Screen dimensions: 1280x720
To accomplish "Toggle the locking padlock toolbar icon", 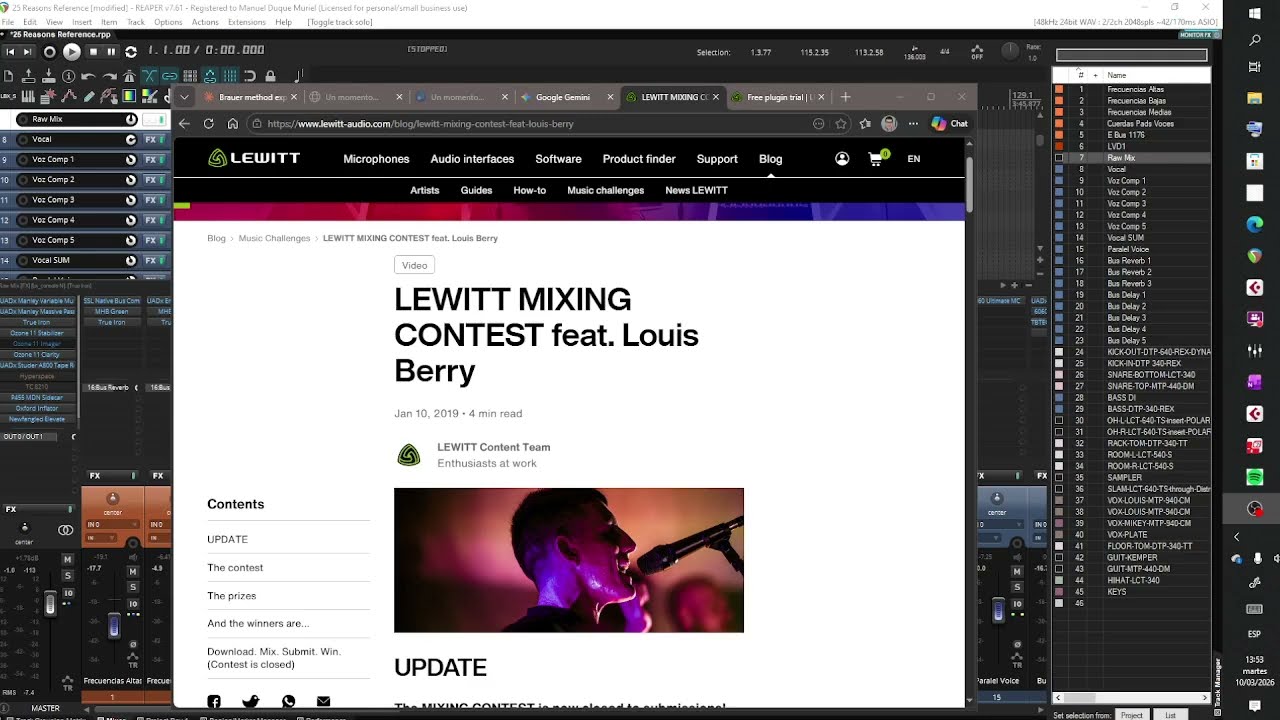I will coord(270,76).
